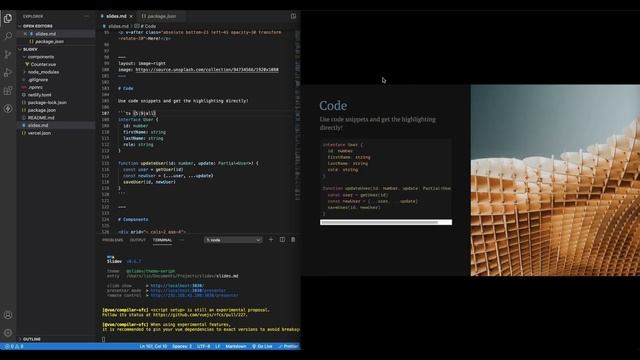Viewport: 640px width, 360px height.
Task: Select slides.md in SLIDEV file tree
Action: (38, 125)
